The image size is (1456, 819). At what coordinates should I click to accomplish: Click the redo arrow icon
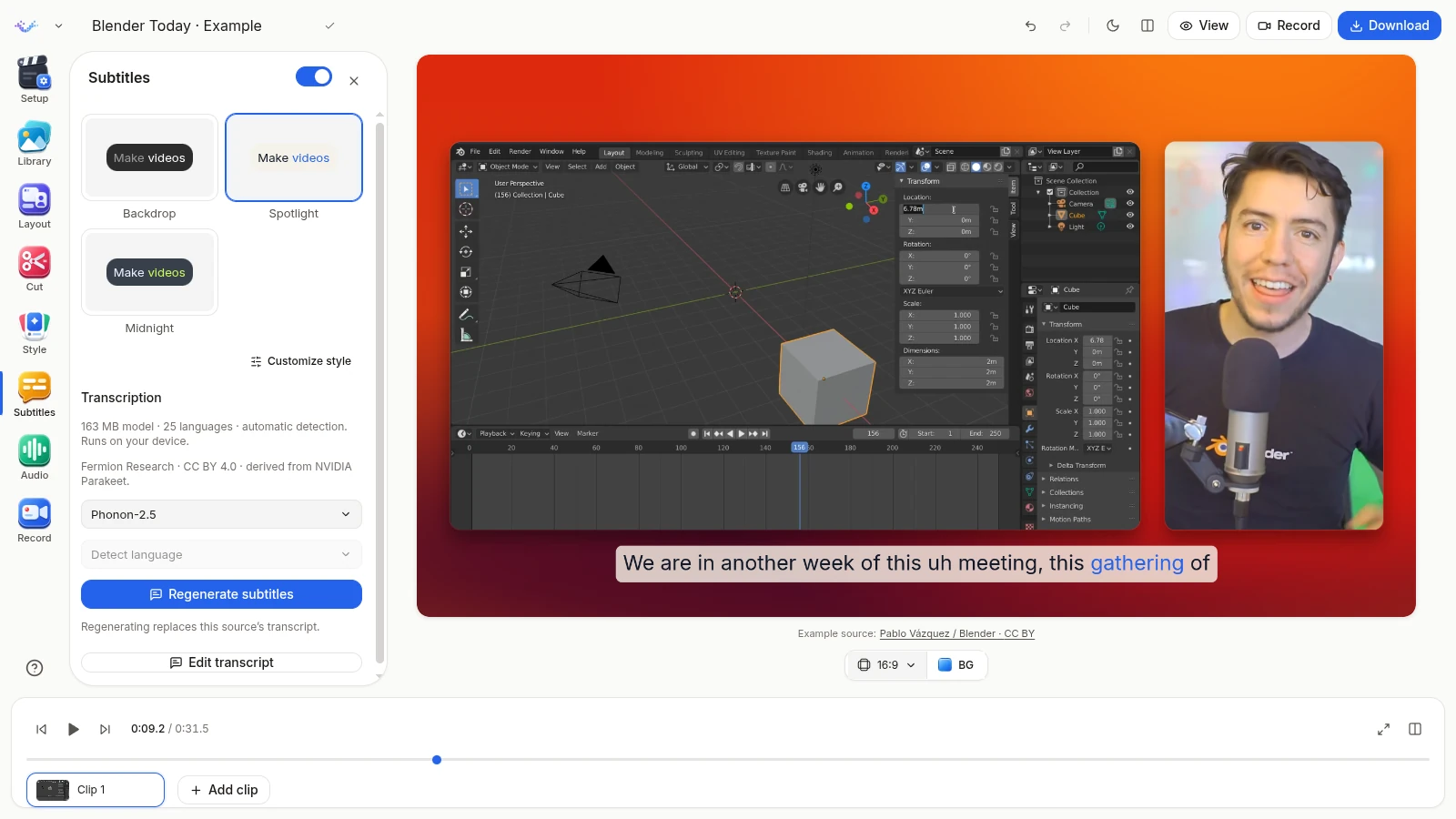[x=1065, y=25]
